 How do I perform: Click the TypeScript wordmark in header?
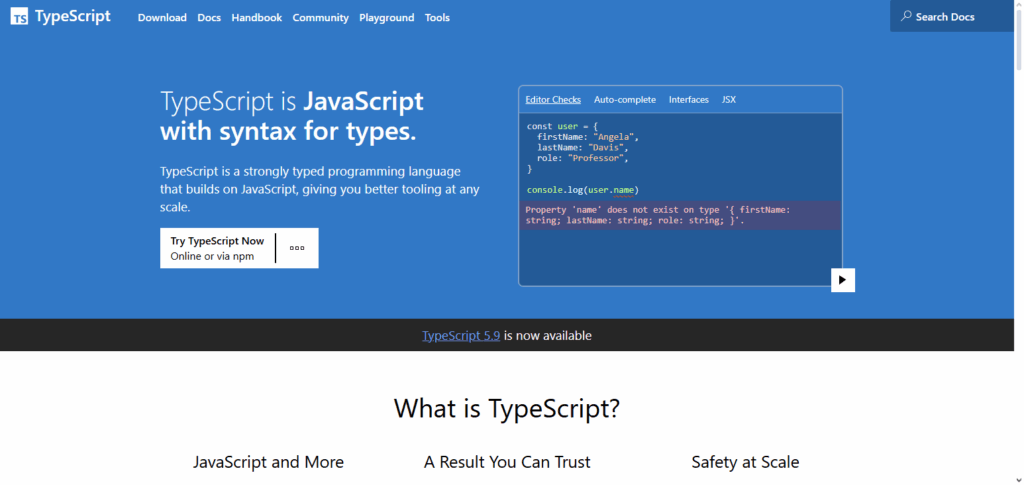pyautogui.click(x=73, y=17)
